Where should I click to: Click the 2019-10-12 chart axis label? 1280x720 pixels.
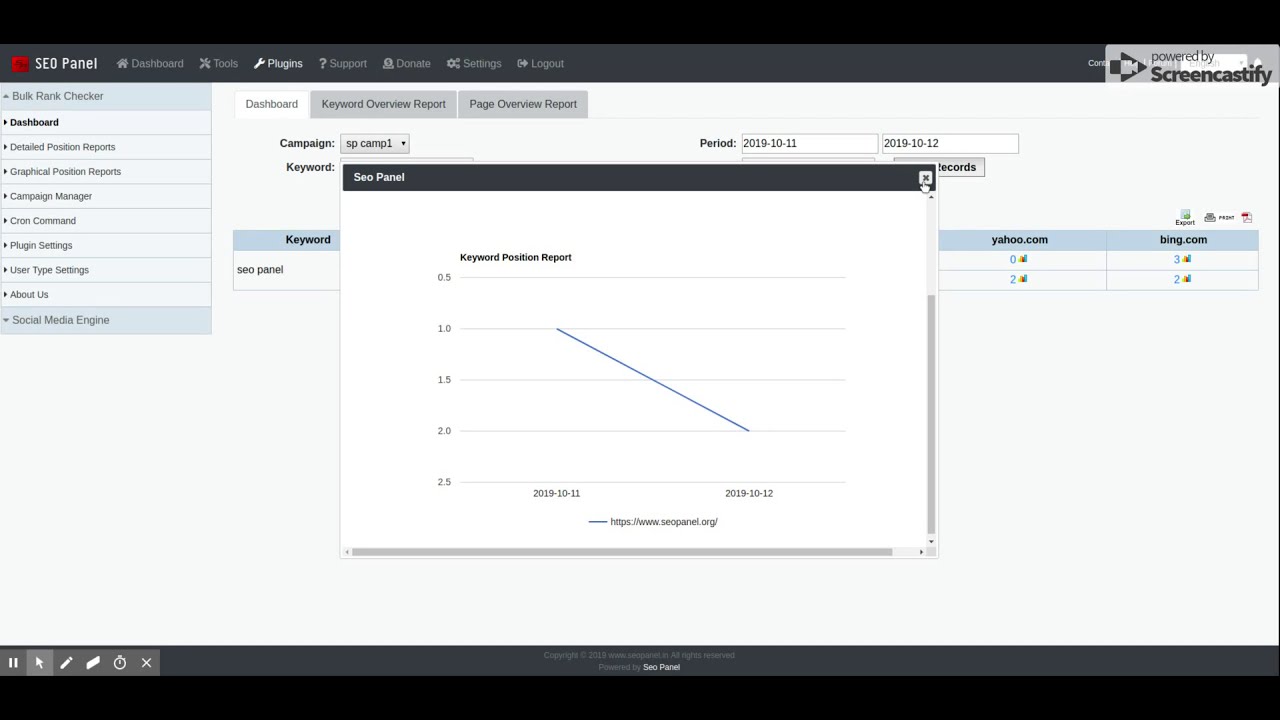(749, 493)
